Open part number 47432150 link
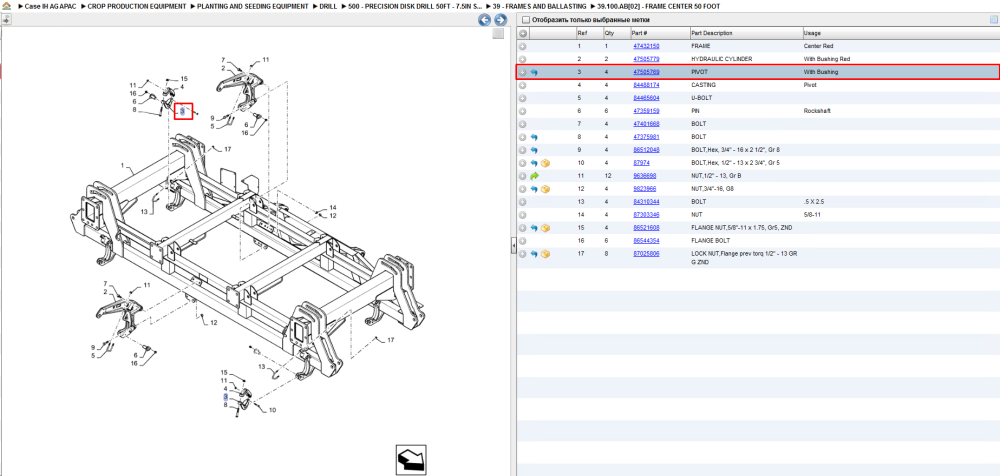 click(x=646, y=47)
